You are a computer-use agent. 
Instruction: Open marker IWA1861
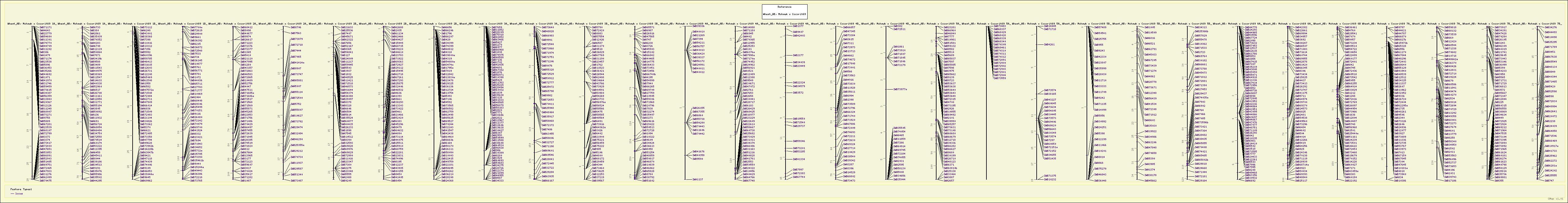(898, 46)
